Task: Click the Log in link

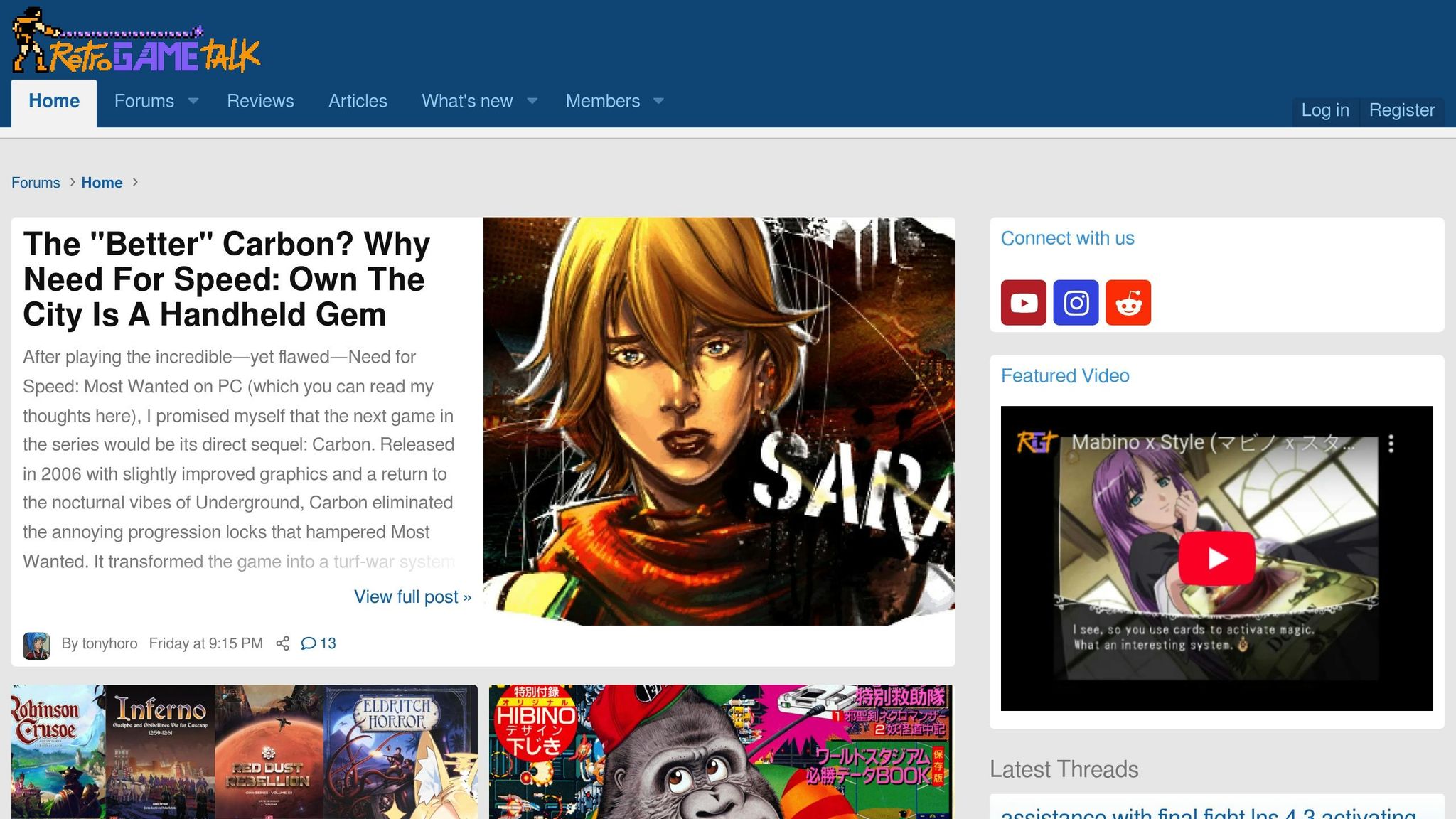Action: [x=1325, y=110]
